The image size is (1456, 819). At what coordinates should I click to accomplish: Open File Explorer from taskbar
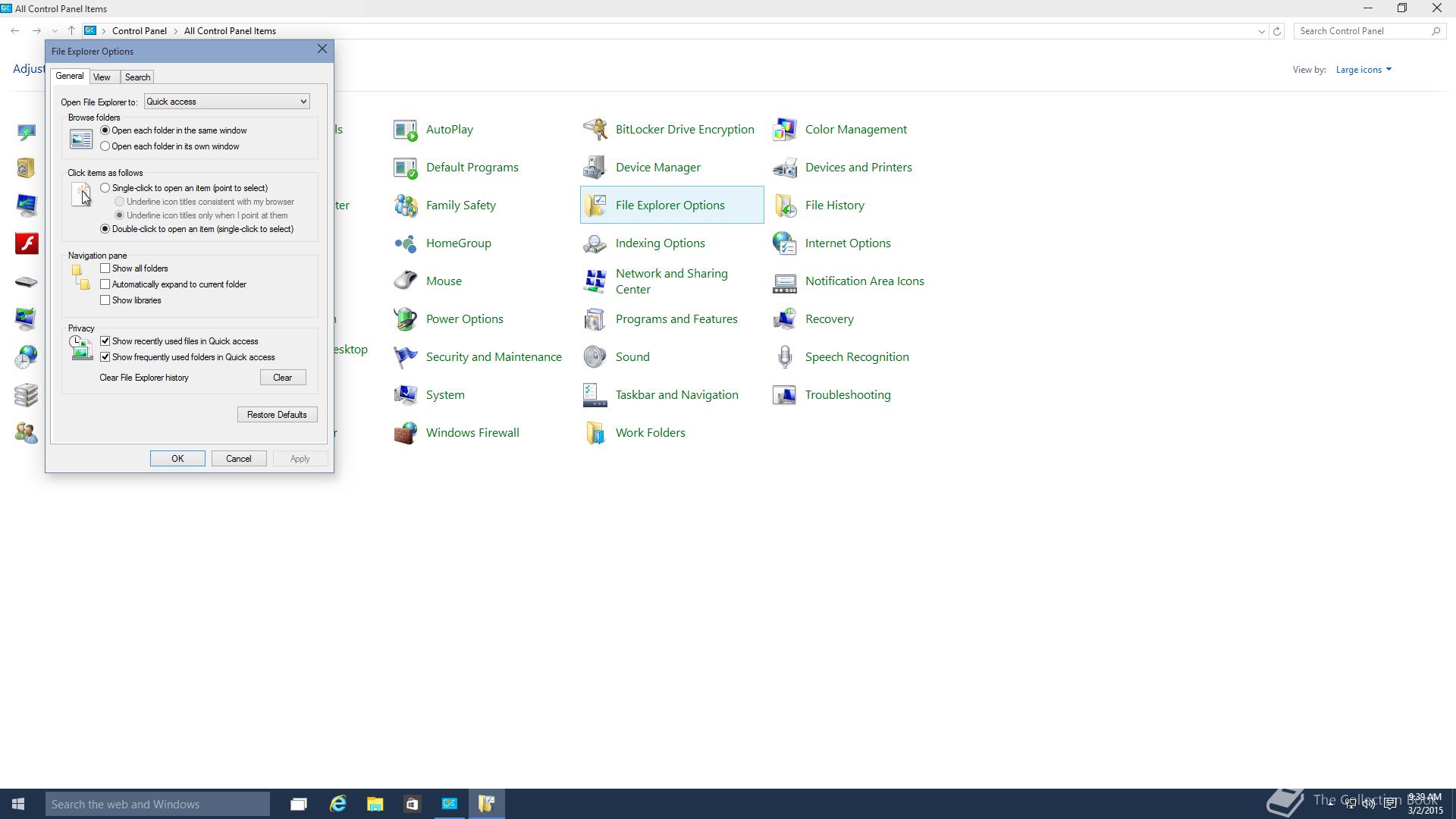pyautogui.click(x=375, y=804)
